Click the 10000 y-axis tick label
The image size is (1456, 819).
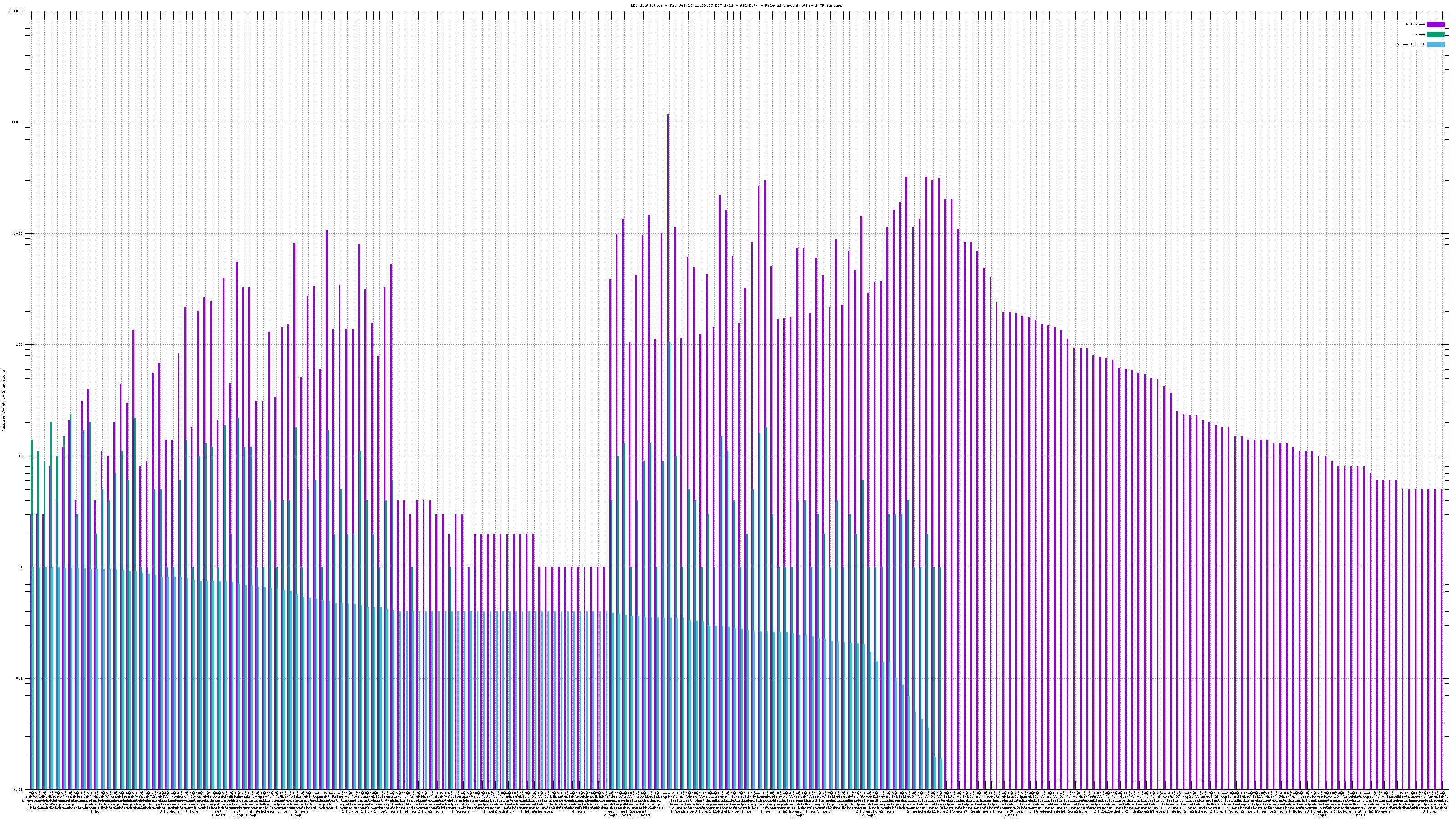pos(18,122)
